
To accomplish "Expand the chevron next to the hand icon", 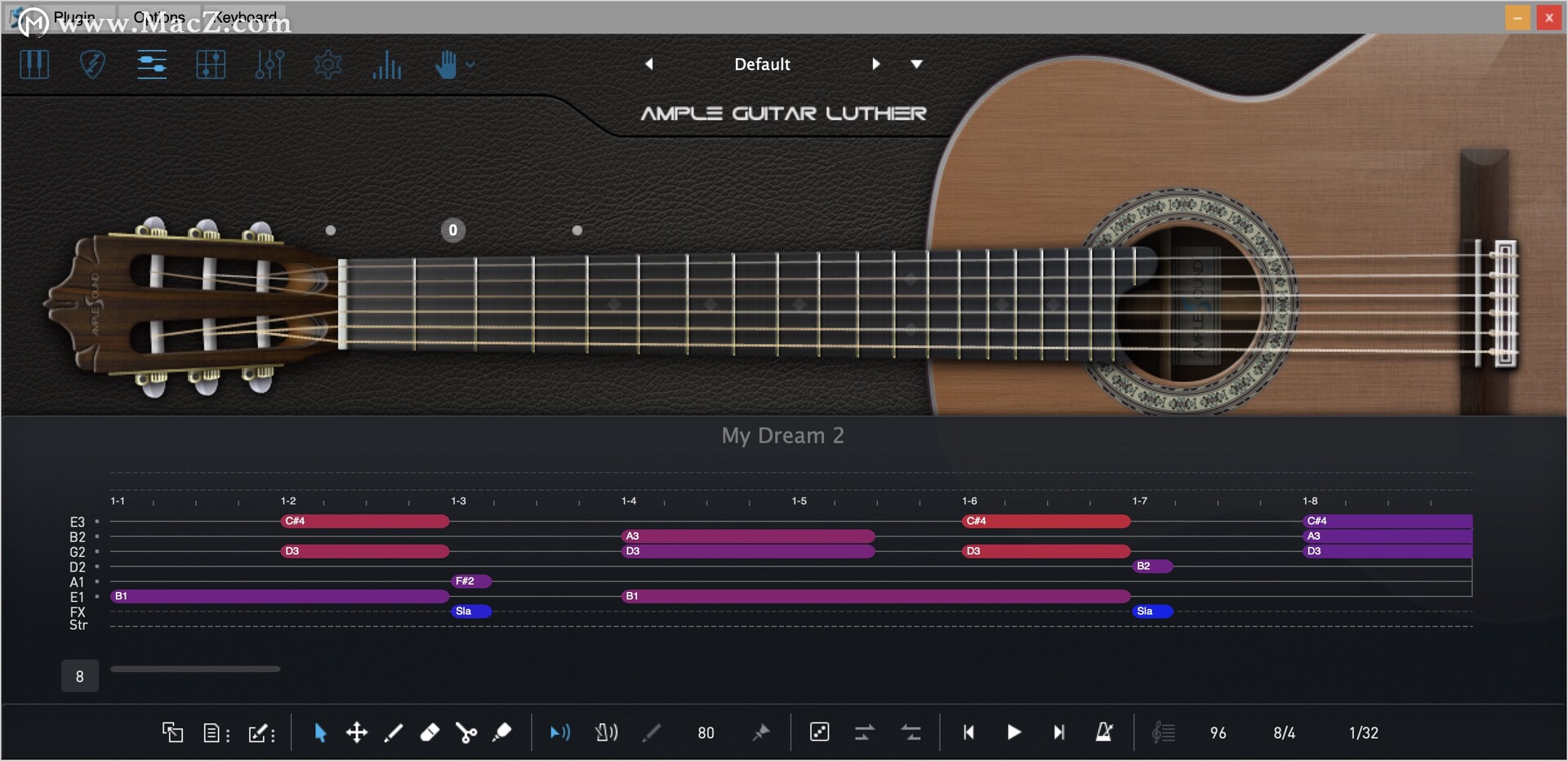I will (470, 65).
